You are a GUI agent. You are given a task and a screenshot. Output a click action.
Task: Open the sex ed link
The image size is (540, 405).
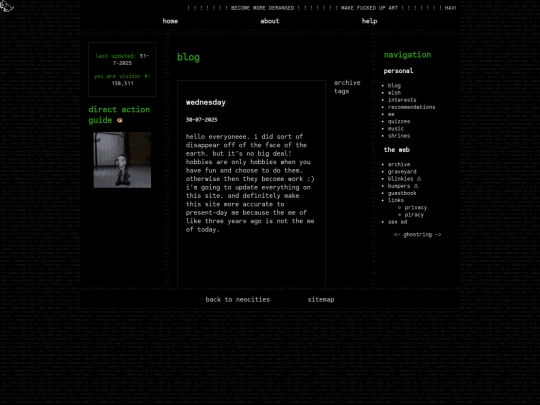coord(397,222)
